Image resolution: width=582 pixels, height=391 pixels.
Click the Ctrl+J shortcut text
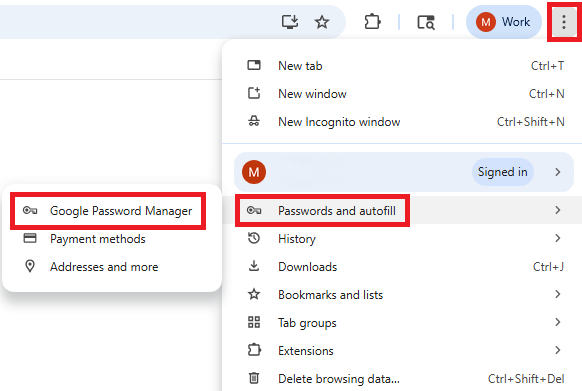[x=548, y=267]
